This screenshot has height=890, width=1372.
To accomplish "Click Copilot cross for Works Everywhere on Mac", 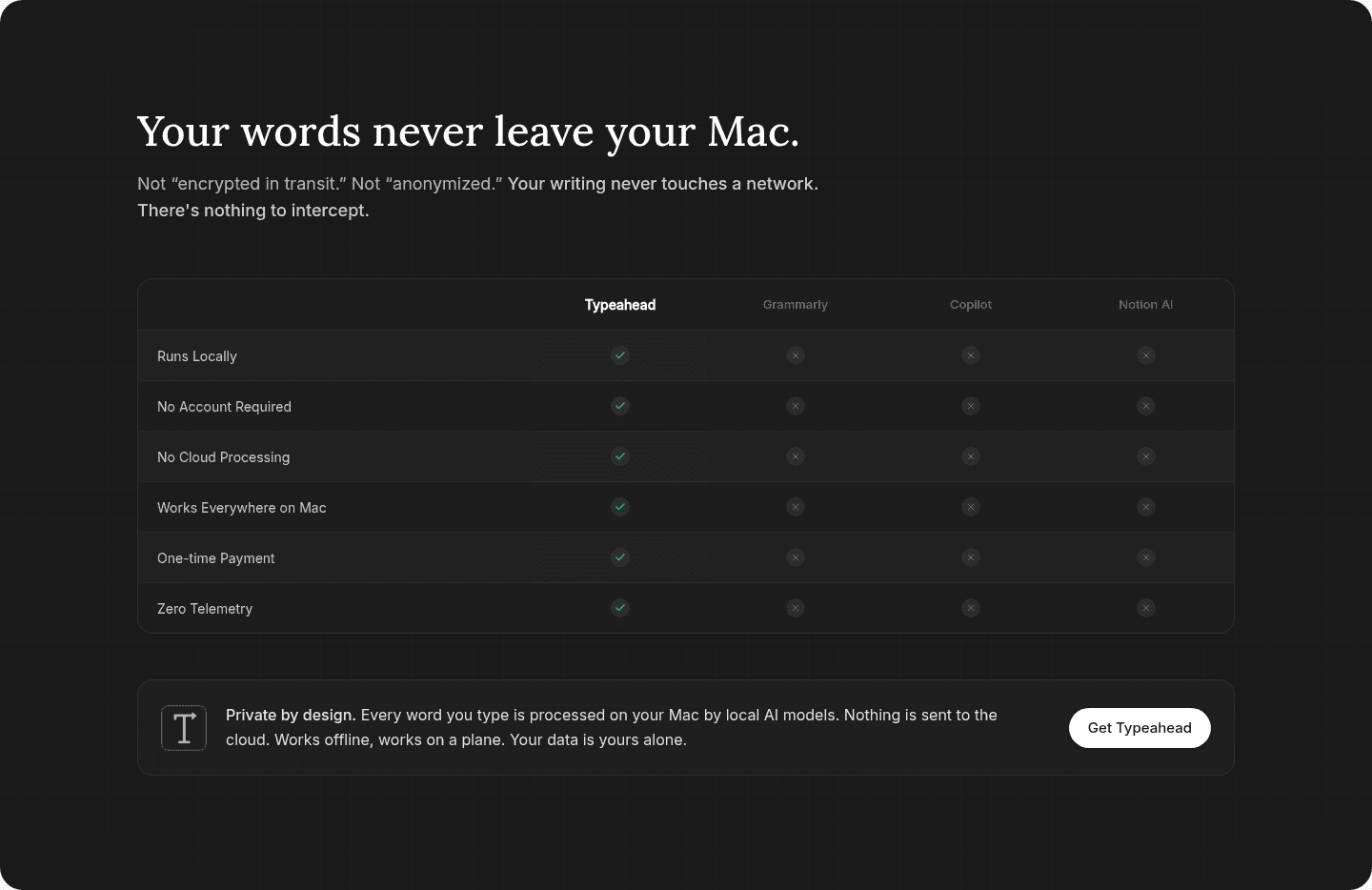I will [971, 507].
